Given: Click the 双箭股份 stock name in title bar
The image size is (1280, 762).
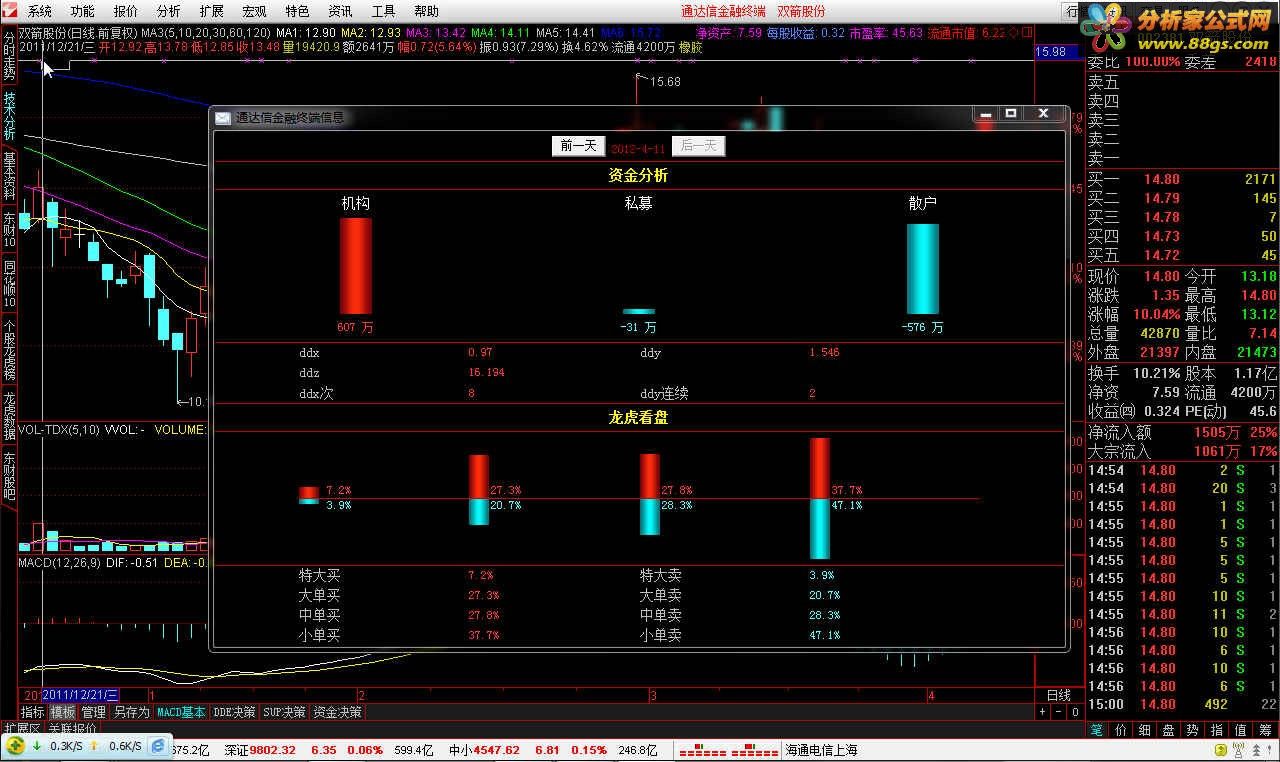Looking at the screenshot, I should point(802,11).
